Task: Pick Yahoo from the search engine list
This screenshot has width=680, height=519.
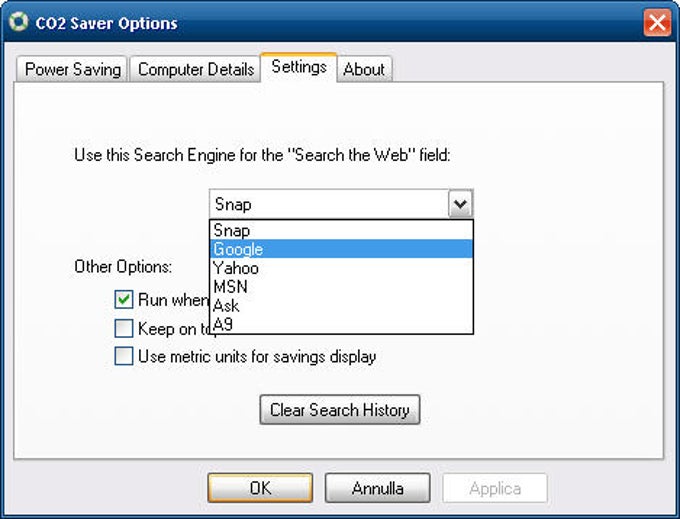Action: (341, 268)
